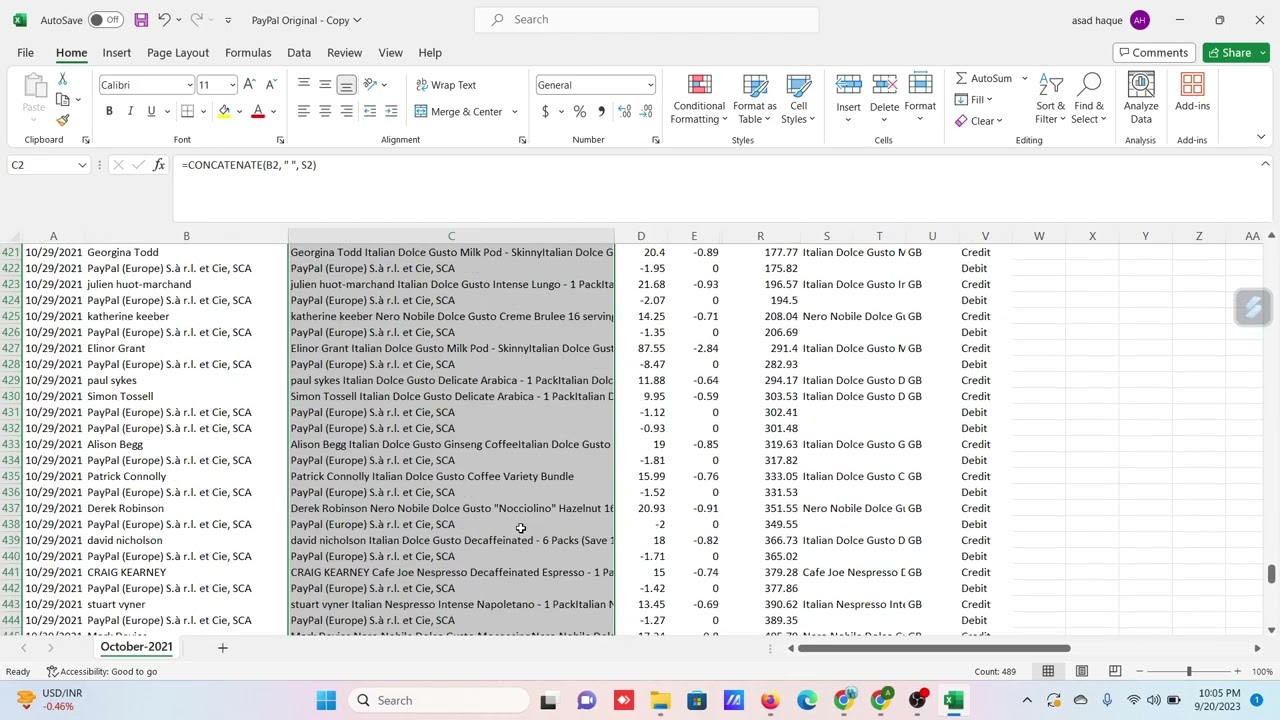
Task: Toggle Wrap Text for selected cells
Action: point(446,85)
